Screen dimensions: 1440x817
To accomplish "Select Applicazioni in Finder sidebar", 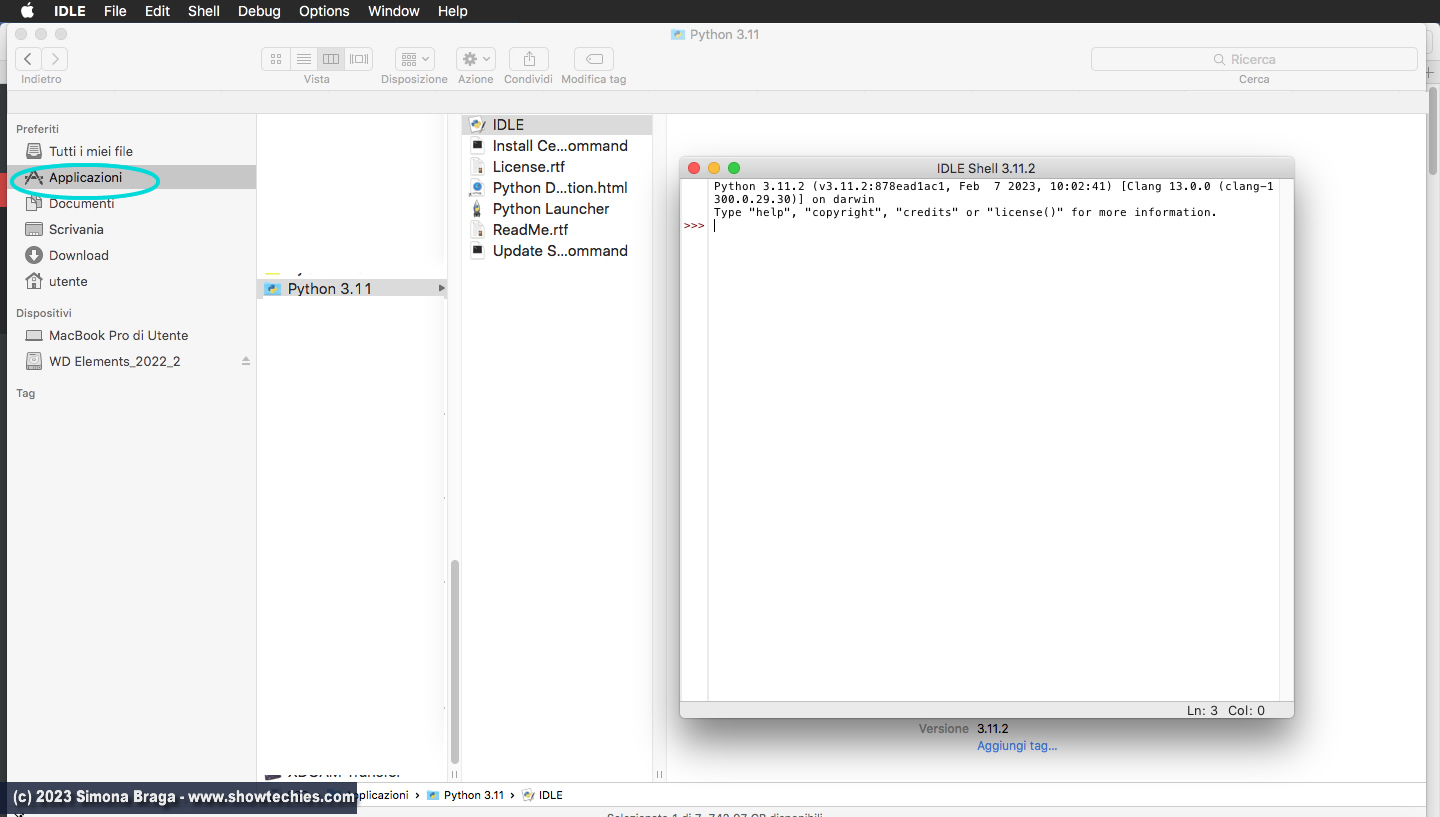I will (x=132, y=177).
